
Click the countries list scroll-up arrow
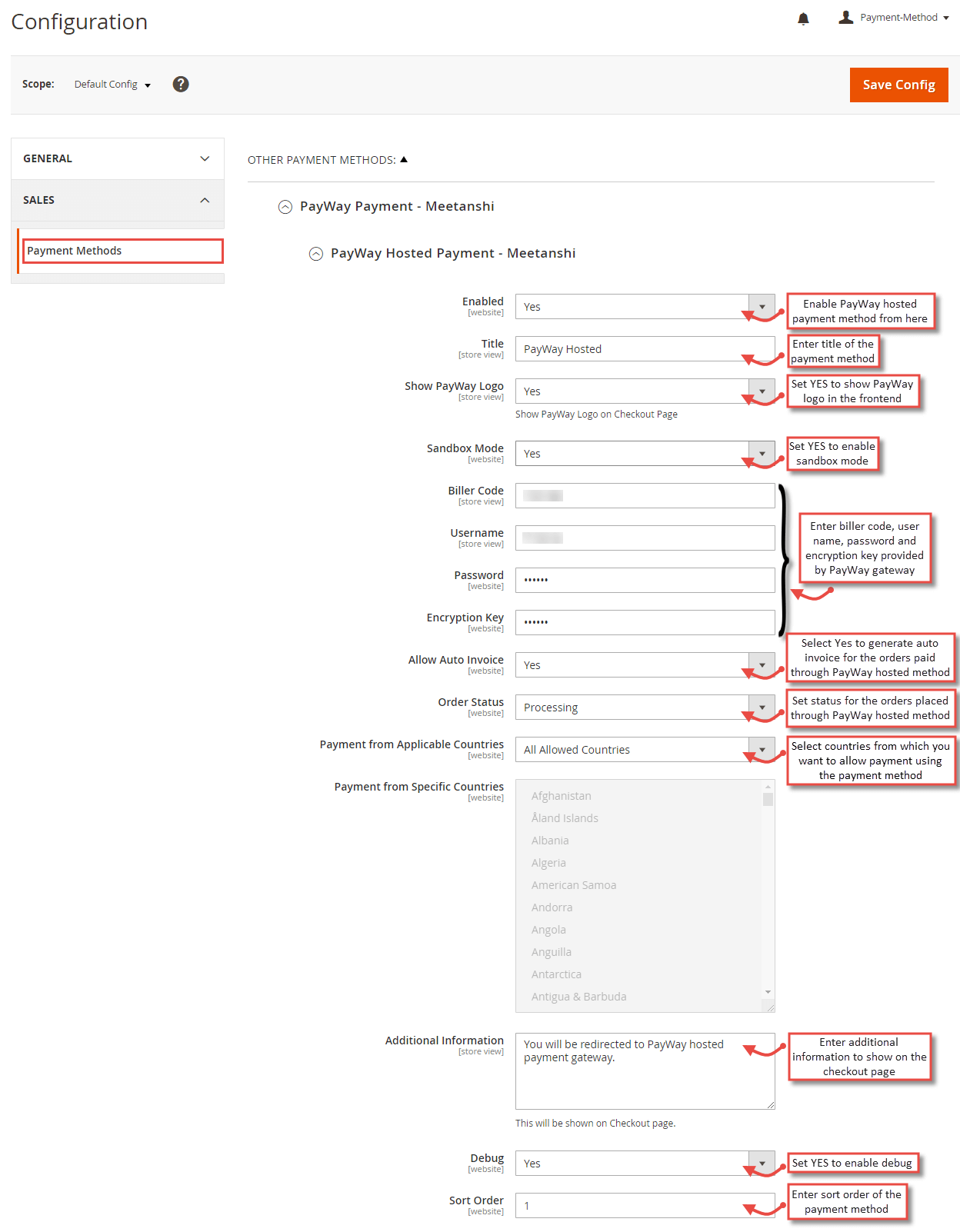click(768, 786)
